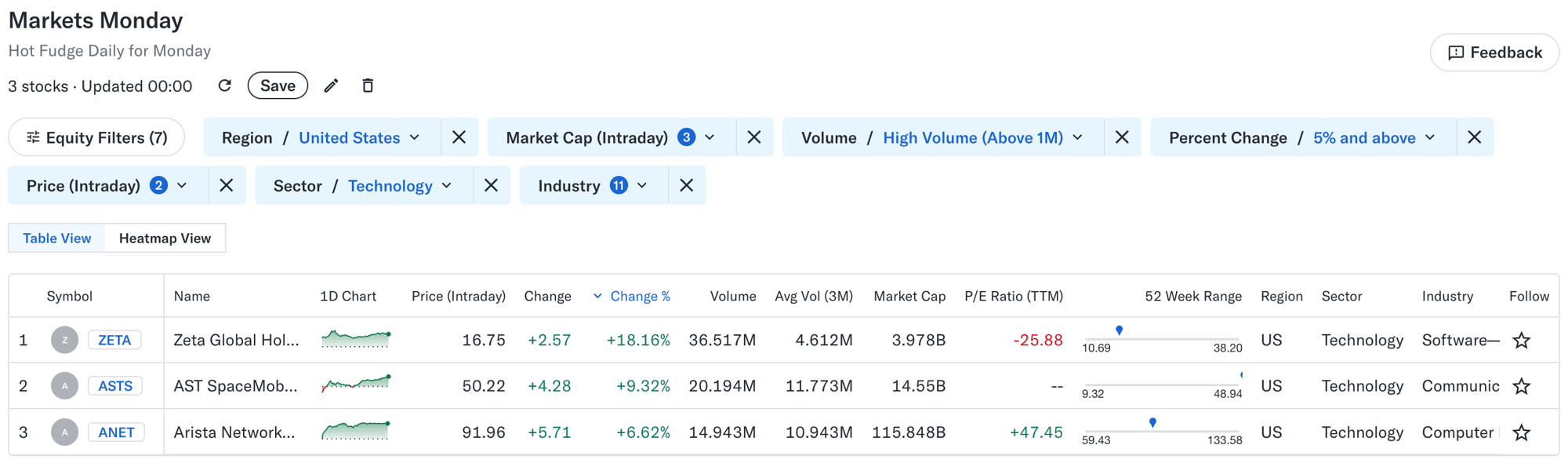The height and width of the screenshot is (463, 1568).
Task: Sort by Sector column header
Action: pyautogui.click(x=1341, y=296)
